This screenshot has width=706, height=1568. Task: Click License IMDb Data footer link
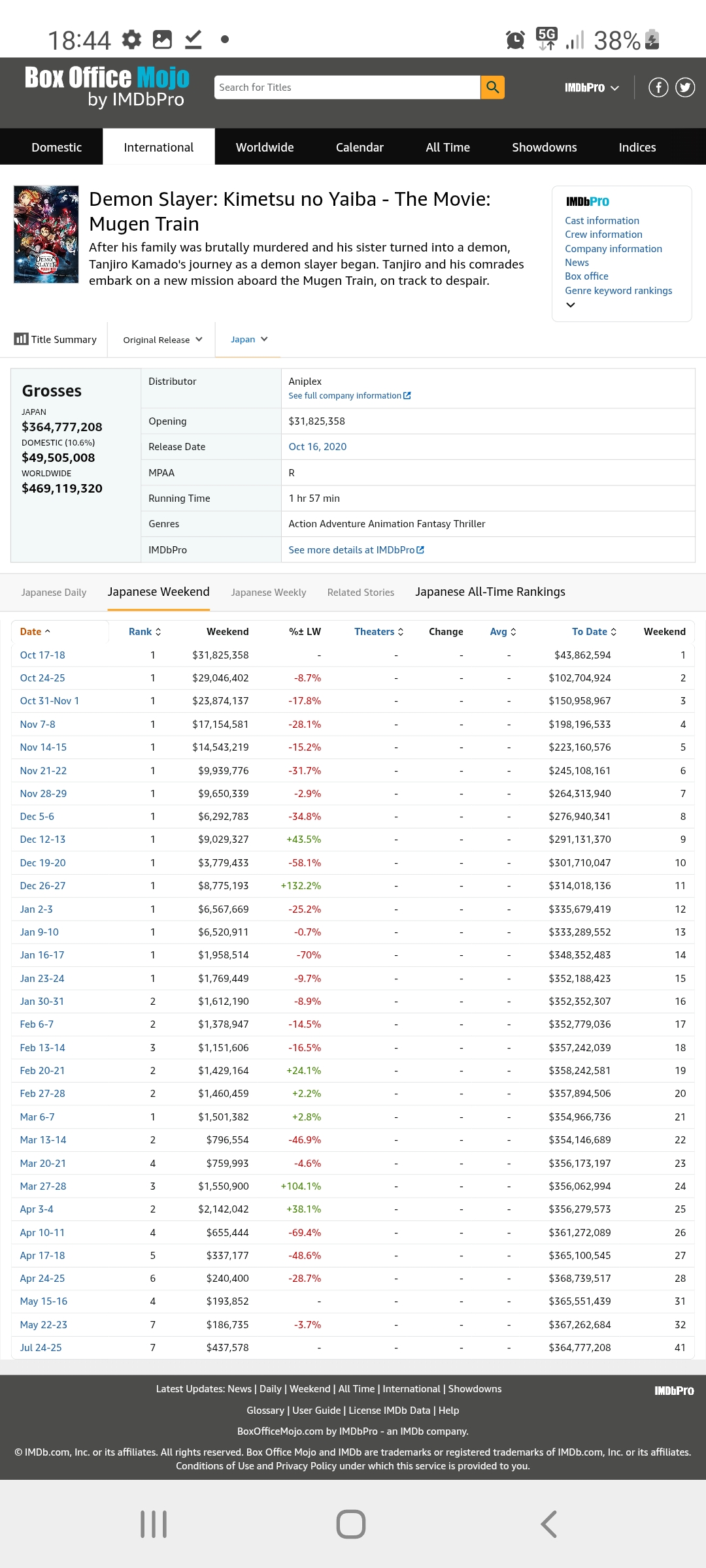390,1411
